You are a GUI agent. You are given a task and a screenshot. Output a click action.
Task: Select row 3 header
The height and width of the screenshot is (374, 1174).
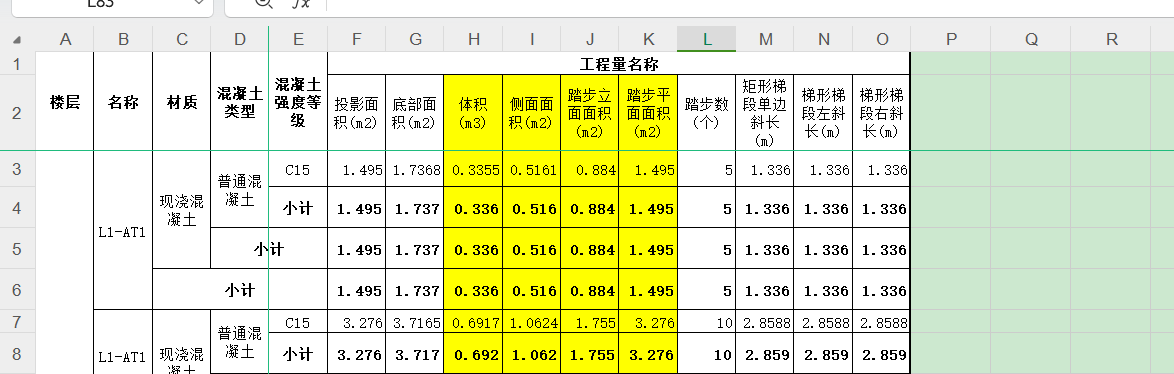pyautogui.click(x=17, y=169)
